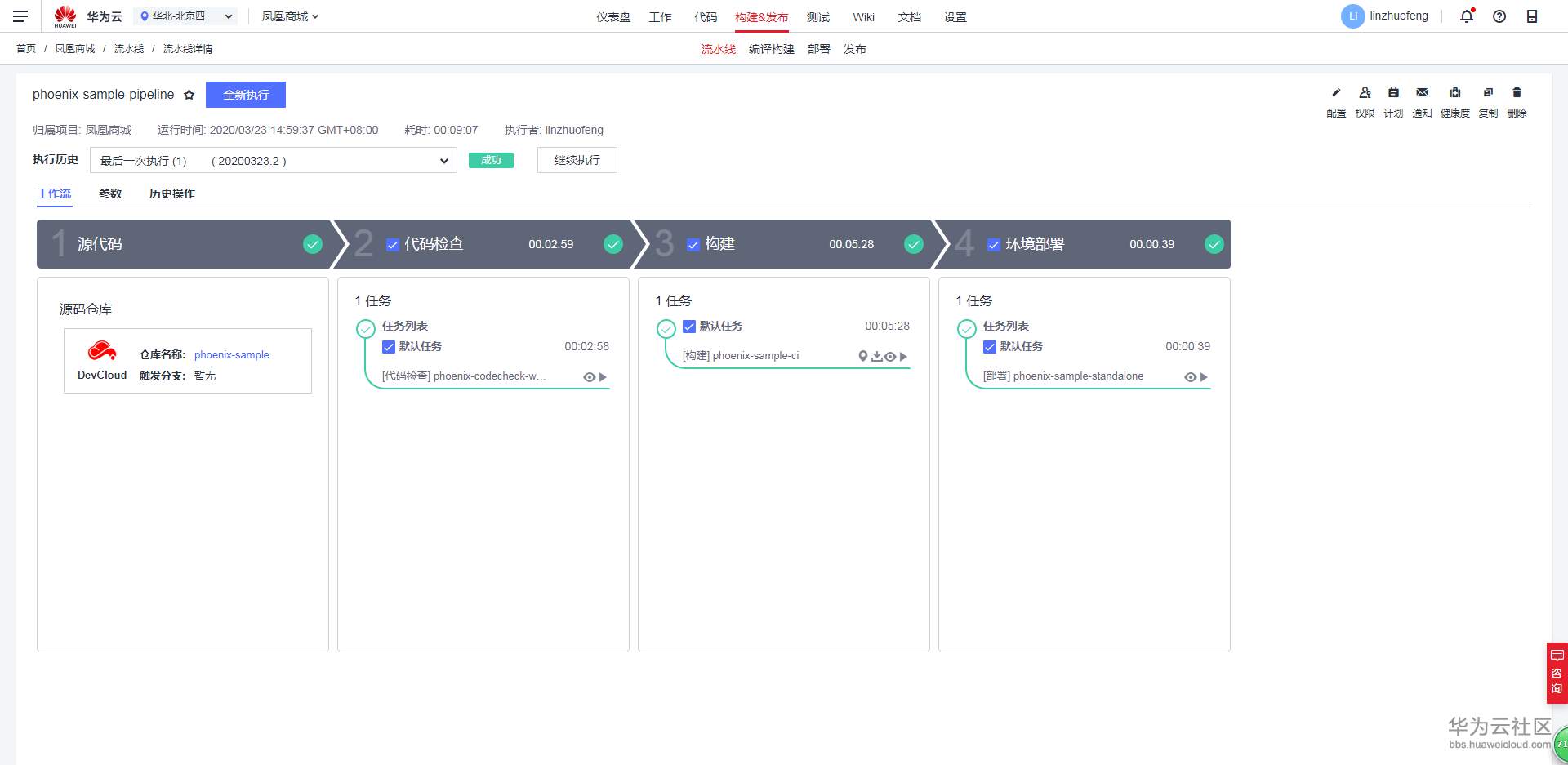Toggle the 代码检查 stage checkbox
The image size is (1568, 765).
point(393,245)
